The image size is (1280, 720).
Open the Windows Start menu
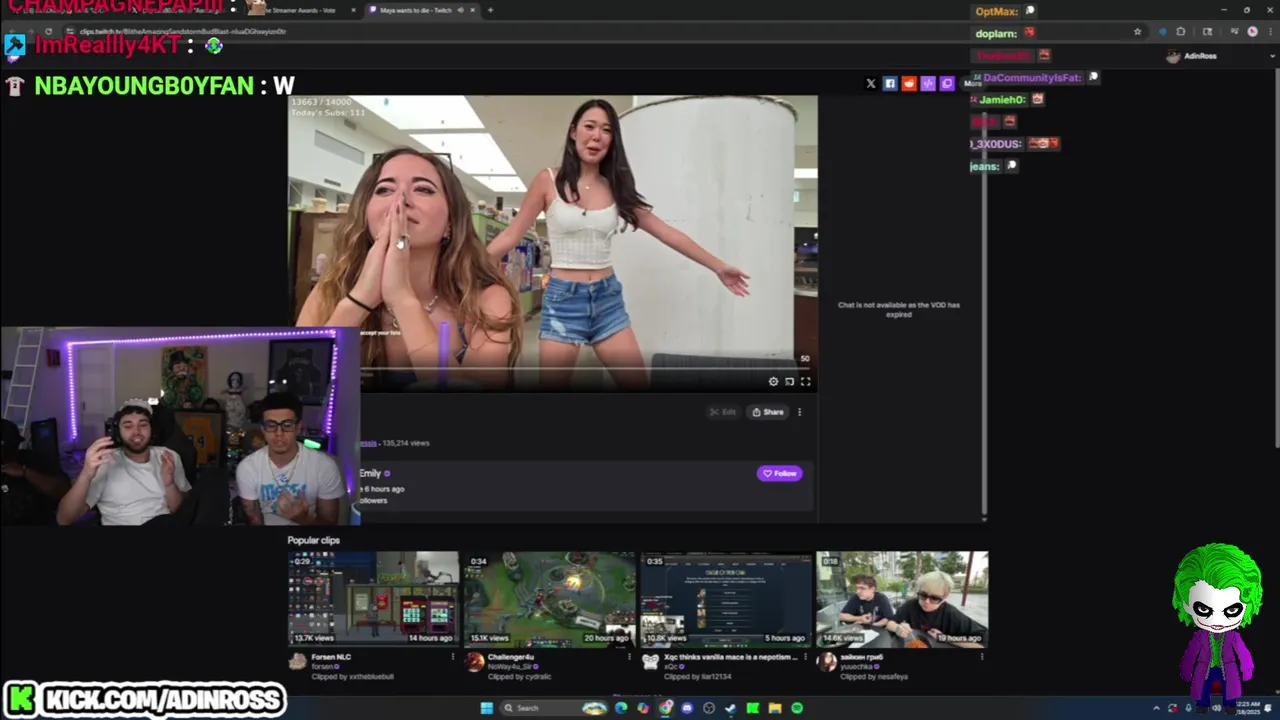[x=486, y=708]
